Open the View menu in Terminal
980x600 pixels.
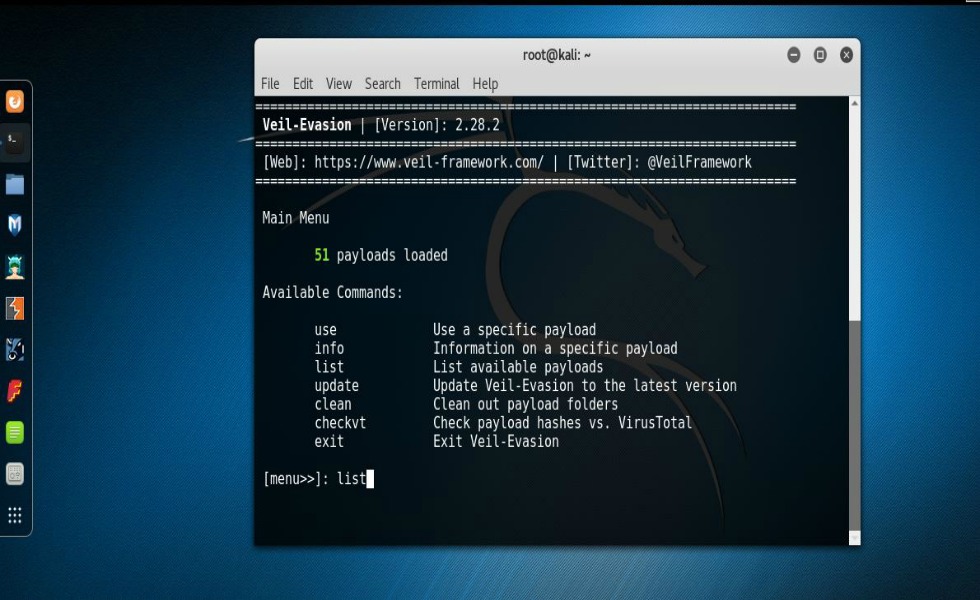click(x=339, y=84)
